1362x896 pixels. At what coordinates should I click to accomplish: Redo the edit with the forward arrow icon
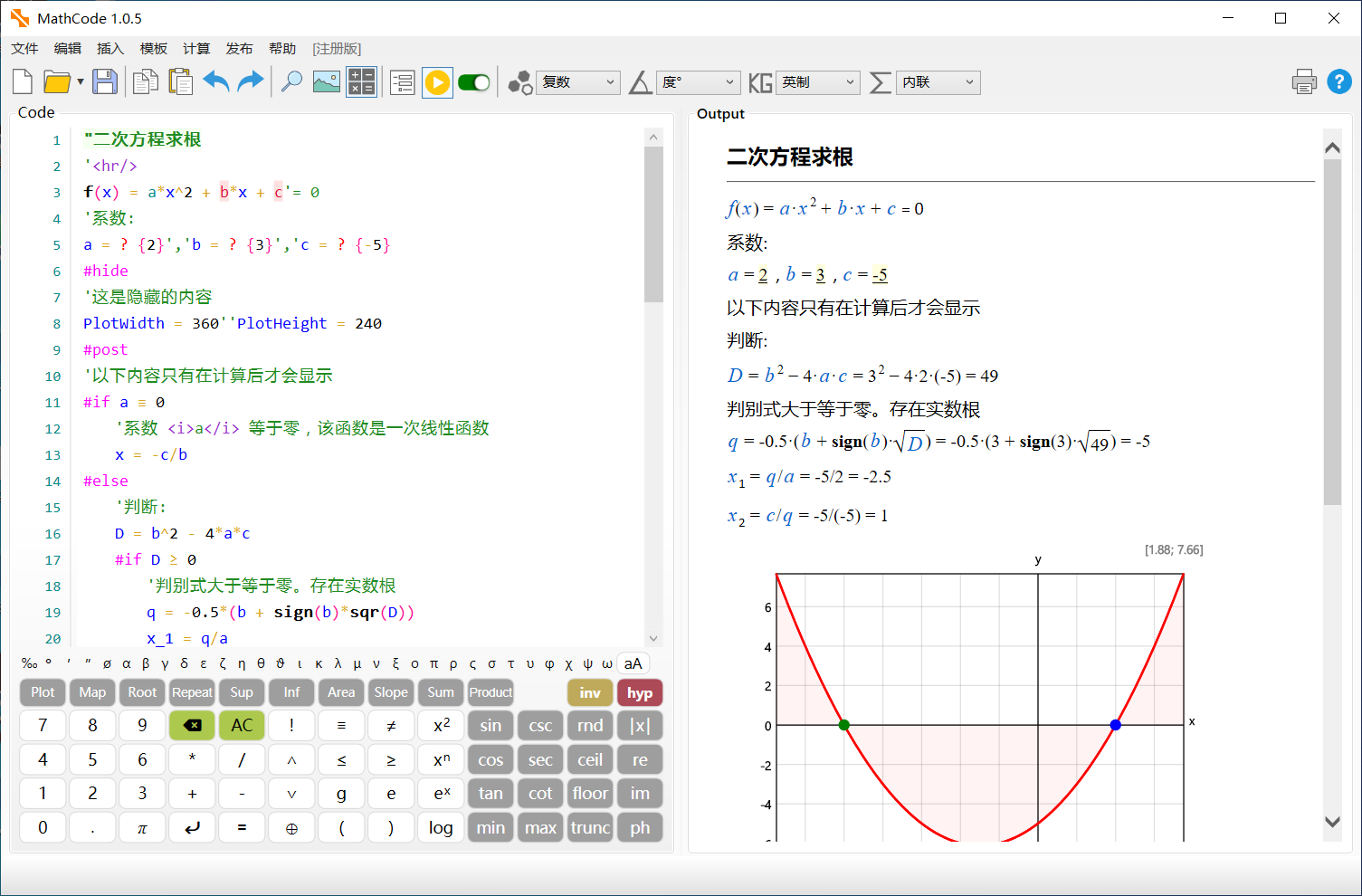pos(251,82)
